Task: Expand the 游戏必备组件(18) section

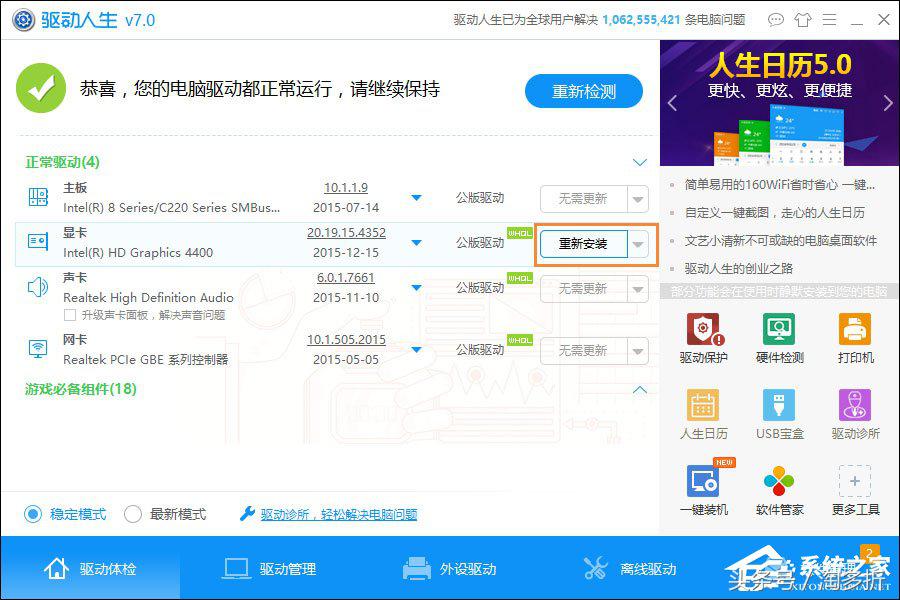Action: point(639,389)
